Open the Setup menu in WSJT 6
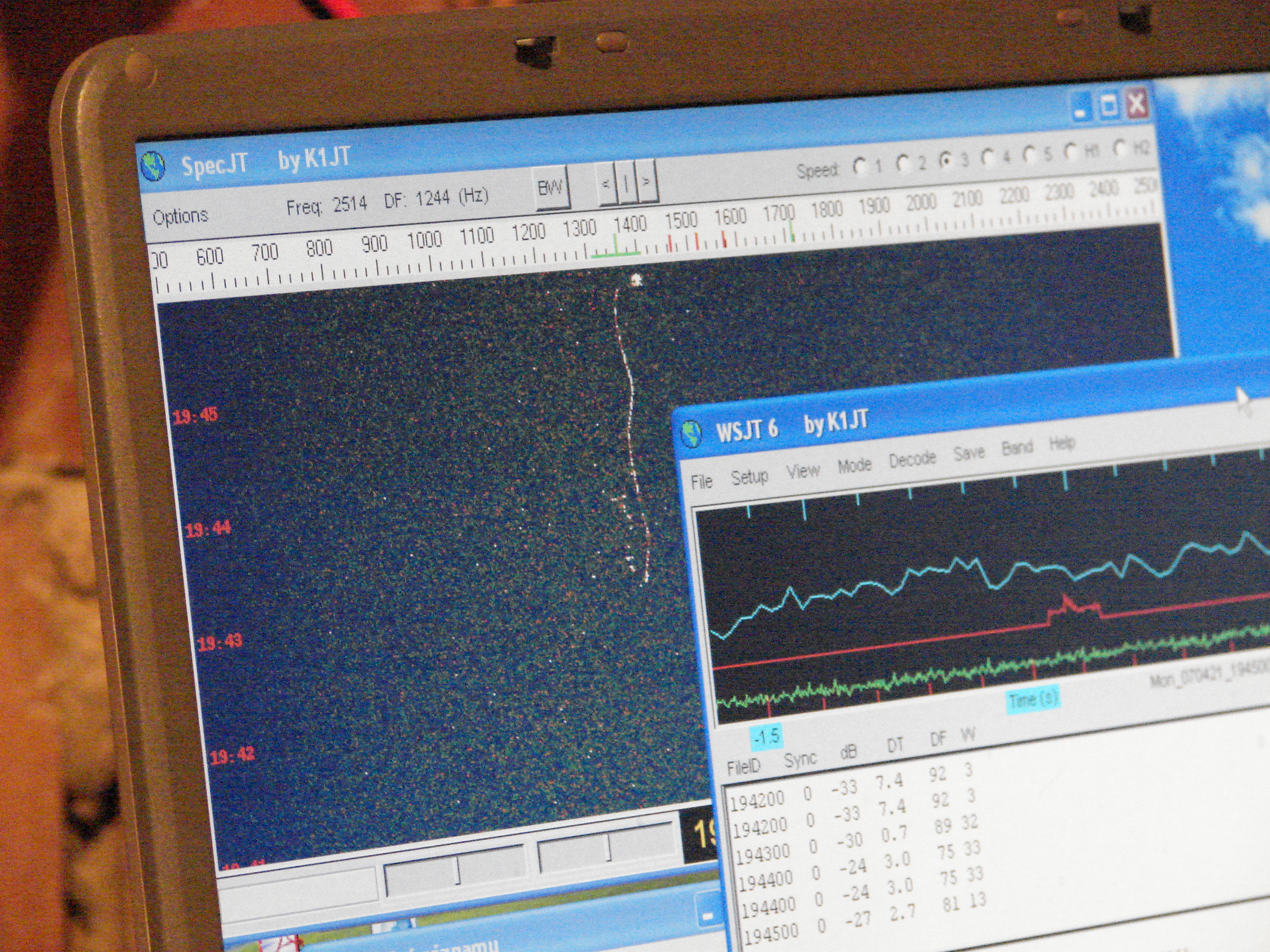 (x=749, y=477)
